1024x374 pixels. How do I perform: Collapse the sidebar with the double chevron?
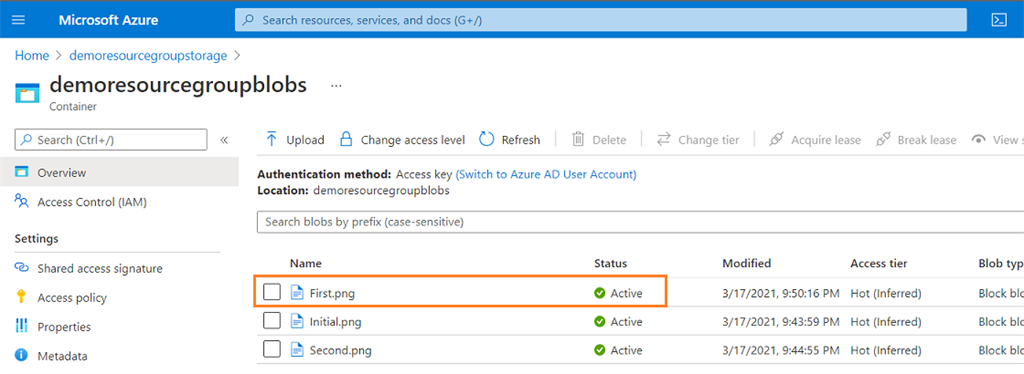click(224, 140)
